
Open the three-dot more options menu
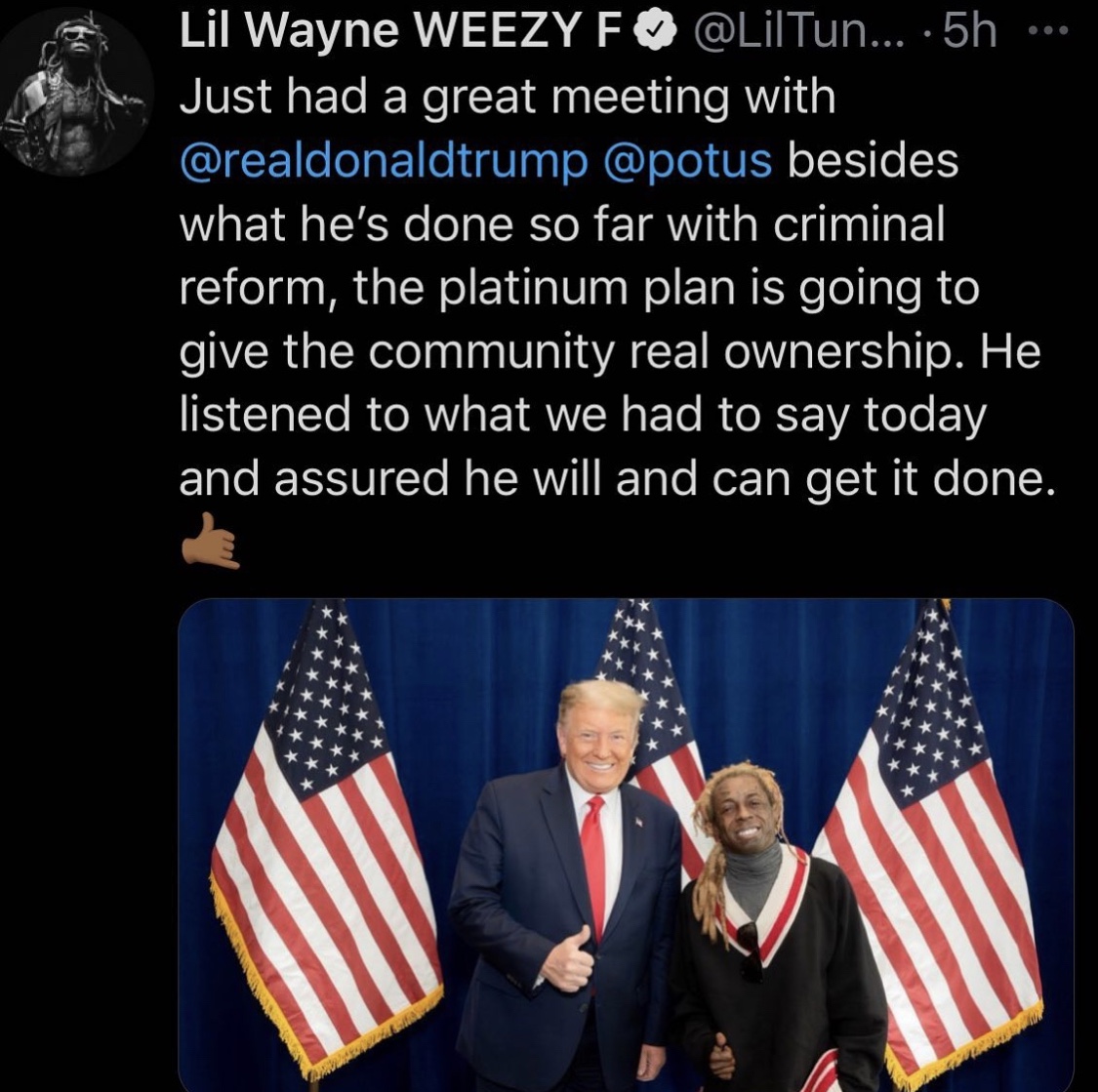[x=1047, y=30]
